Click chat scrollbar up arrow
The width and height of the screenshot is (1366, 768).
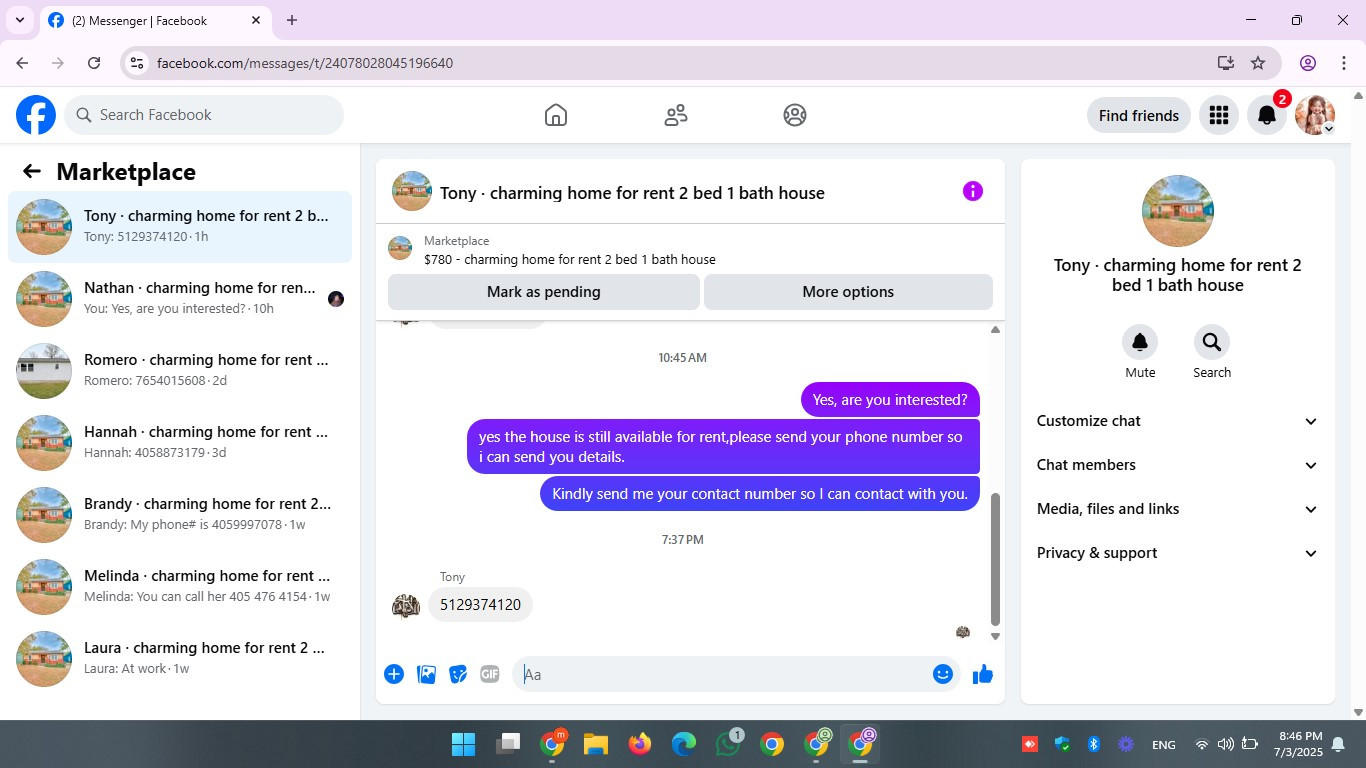click(x=995, y=330)
